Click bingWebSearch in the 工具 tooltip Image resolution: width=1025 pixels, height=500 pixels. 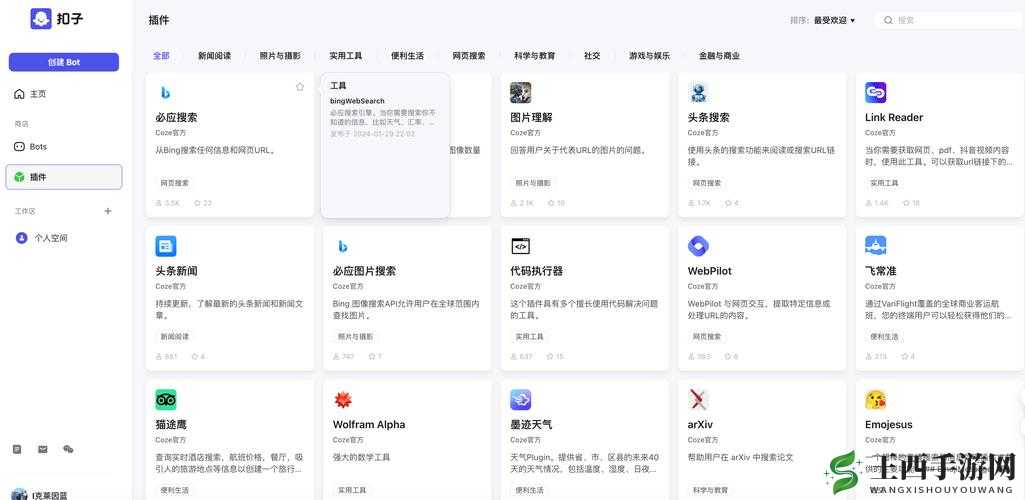tap(357, 101)
